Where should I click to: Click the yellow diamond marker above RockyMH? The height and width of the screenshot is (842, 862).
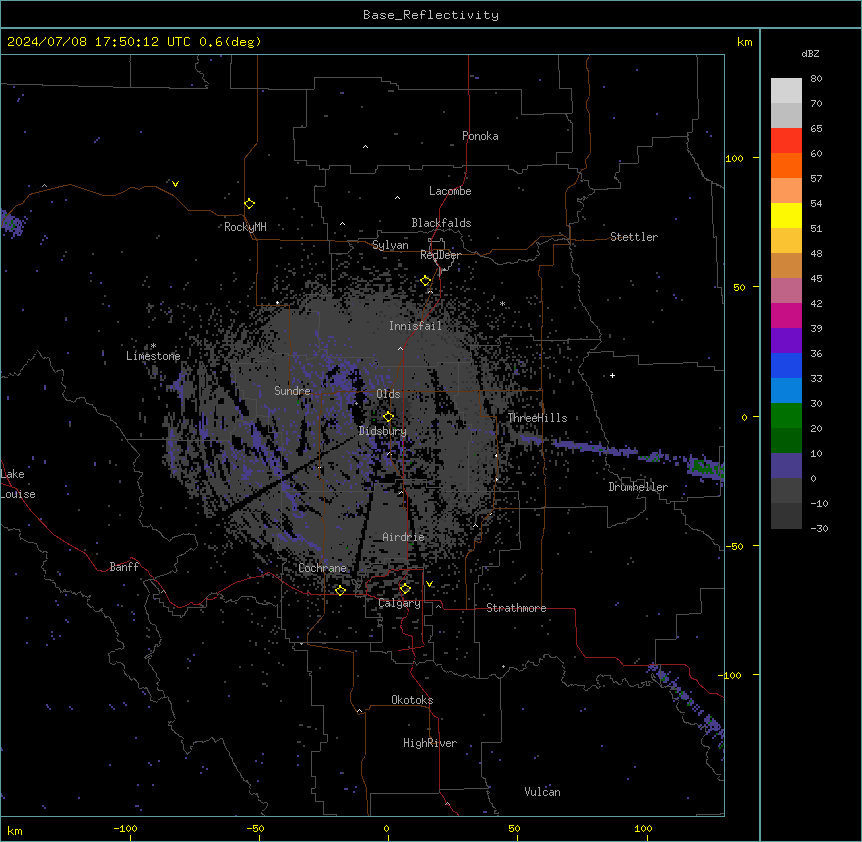(249, 204)
